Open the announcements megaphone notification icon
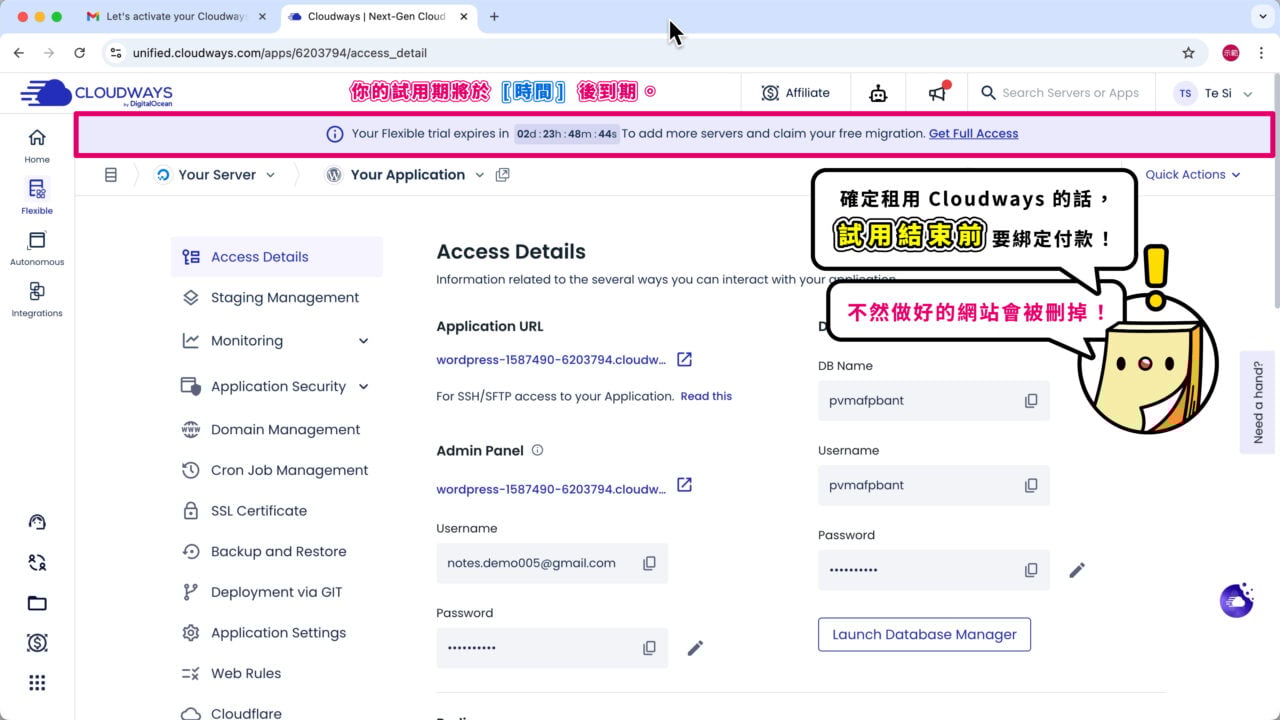Screen dimensions: 1280x720 tap(937, 92)
